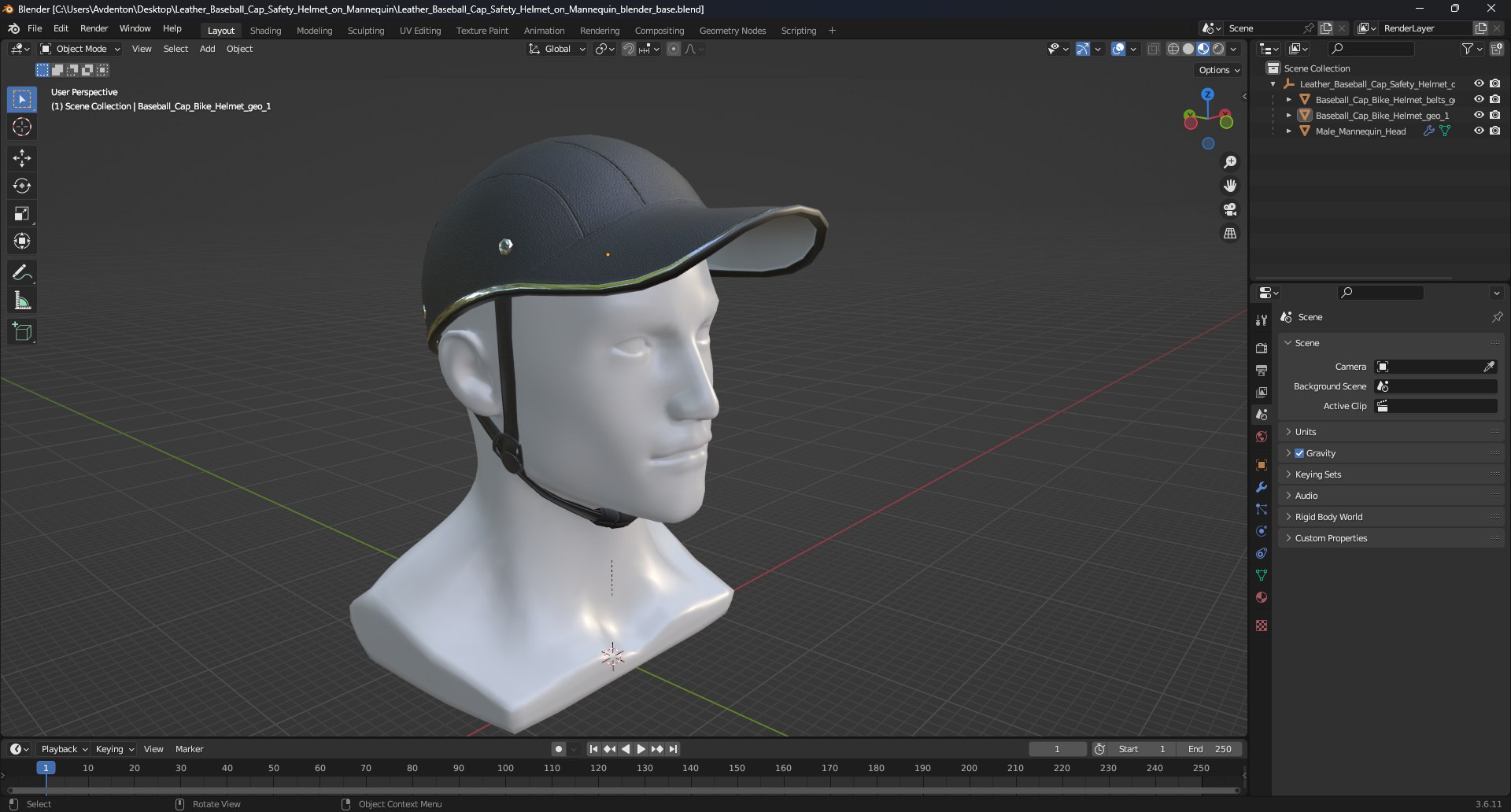Click the current frame number field
Viewport: 1511px width, 812px height.
pos(1057,749)
